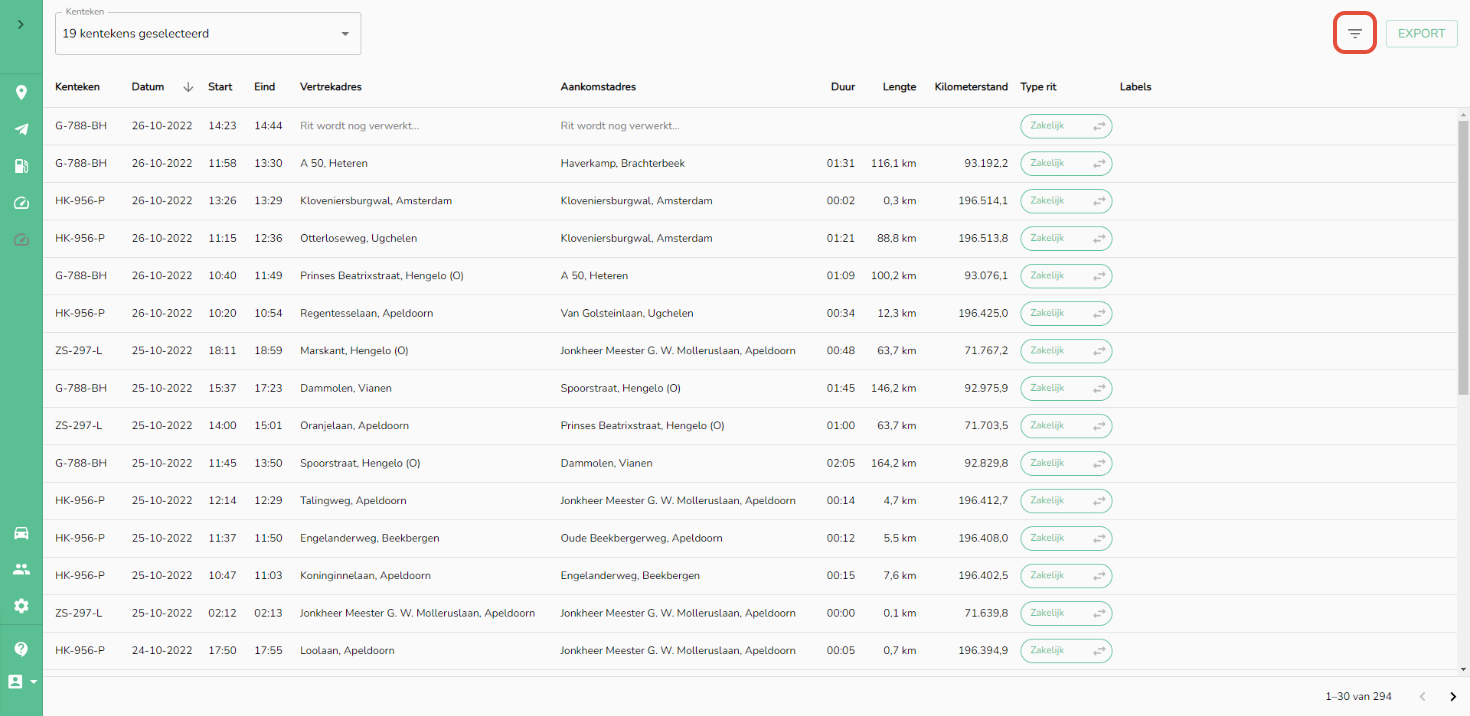
Task: Click mileage value '196.394,9'
Action: (983, 651)
